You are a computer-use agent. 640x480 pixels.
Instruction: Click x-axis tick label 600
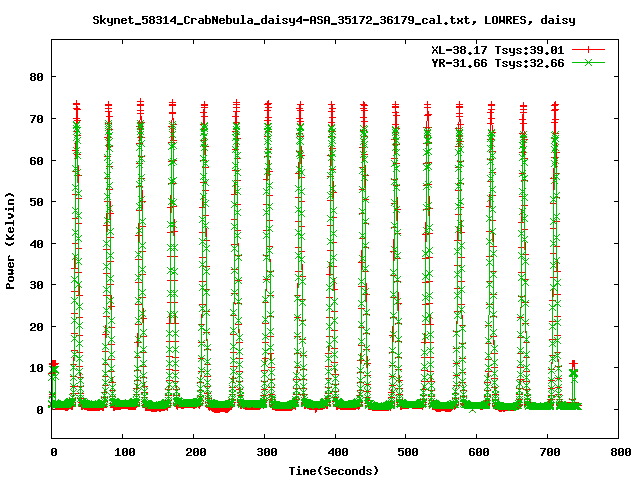click(x=479, y=452)
